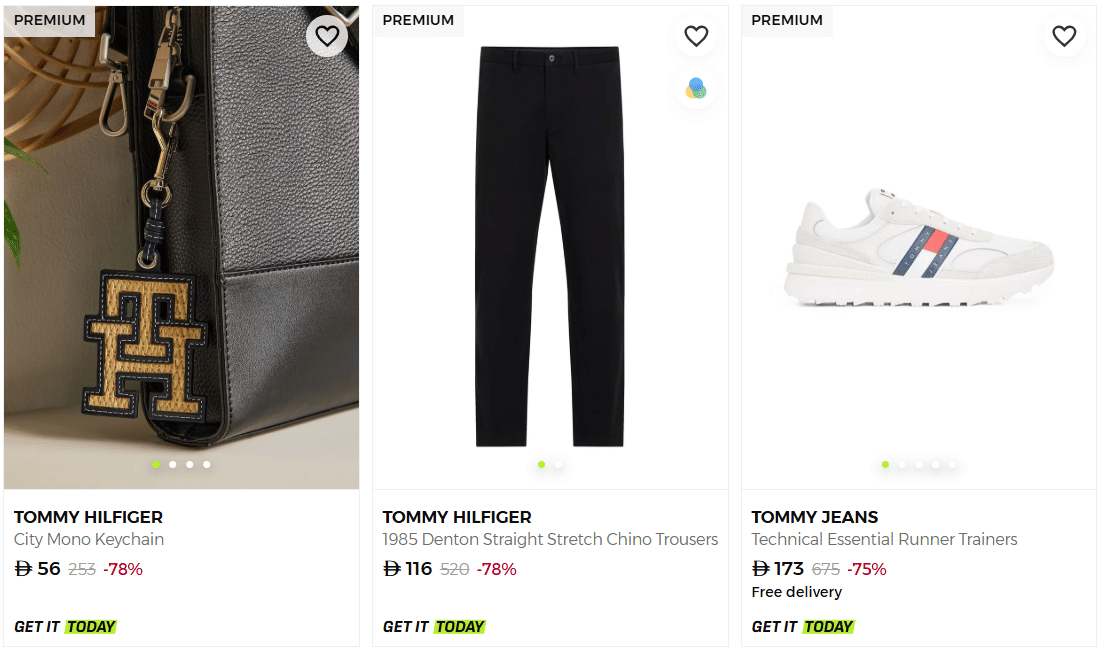Add City Mono Keychain to wishlist

(x=327, y=37)
